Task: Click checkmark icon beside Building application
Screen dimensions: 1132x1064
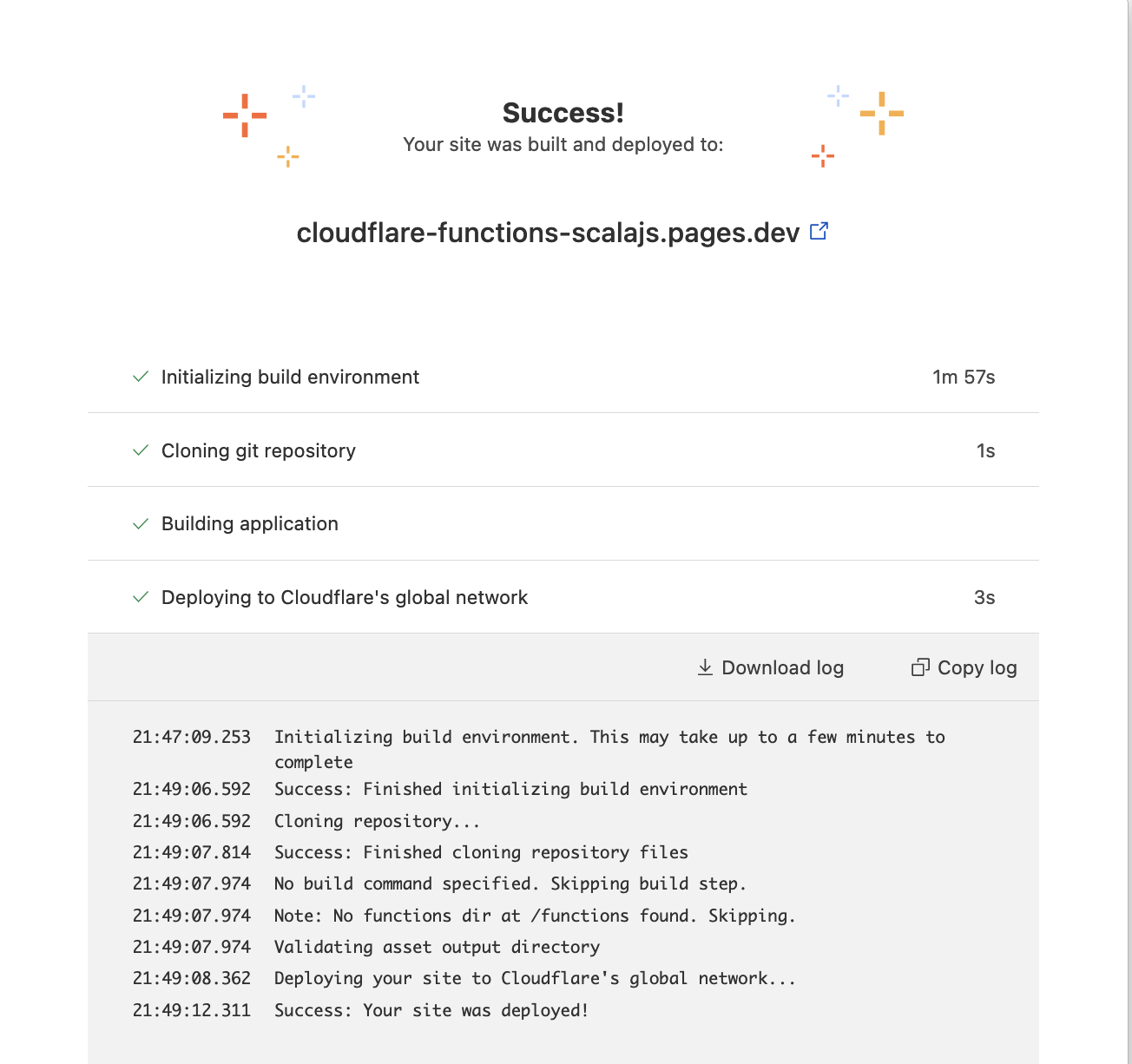Action: pos(141,524)
